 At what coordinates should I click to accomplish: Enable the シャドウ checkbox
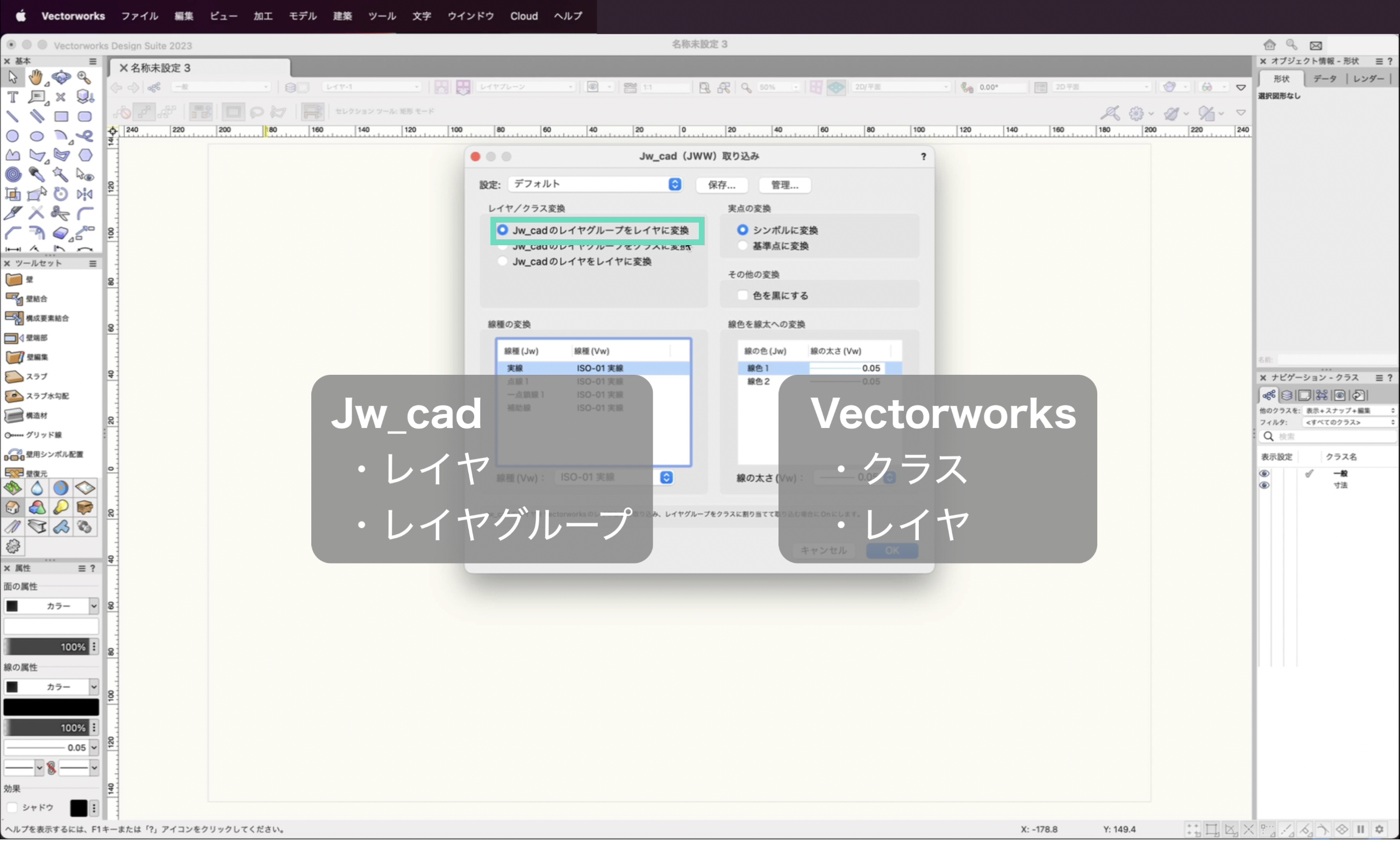click(x=12, y=807)
